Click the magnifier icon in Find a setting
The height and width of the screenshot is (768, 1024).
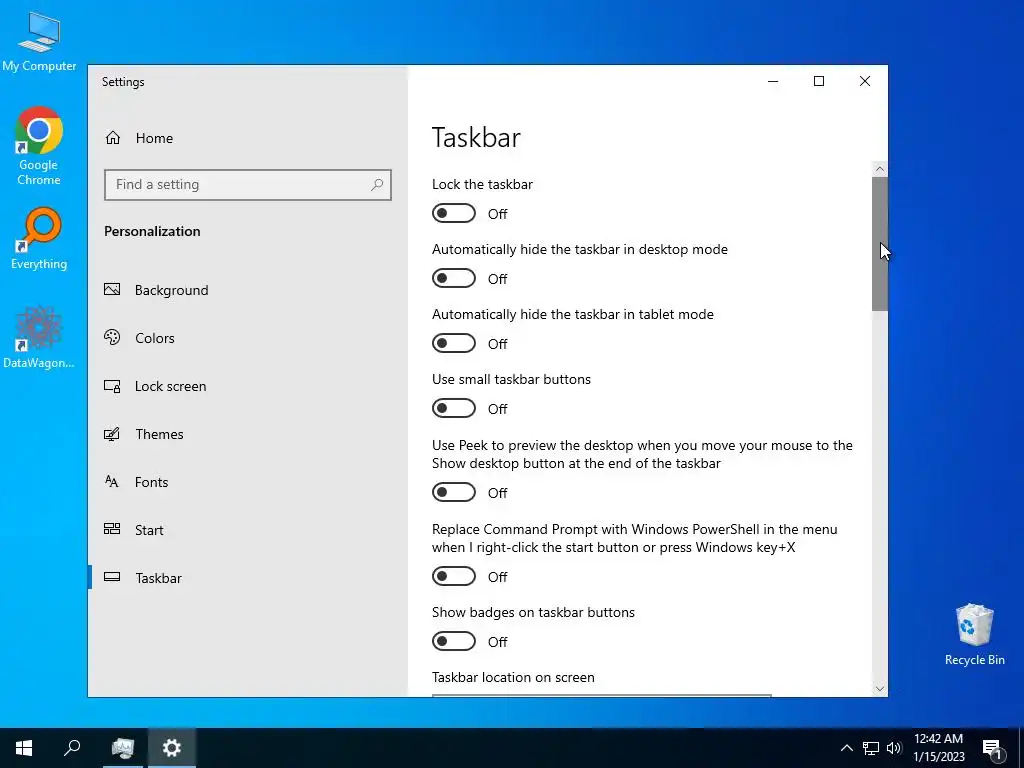point(377,185)
